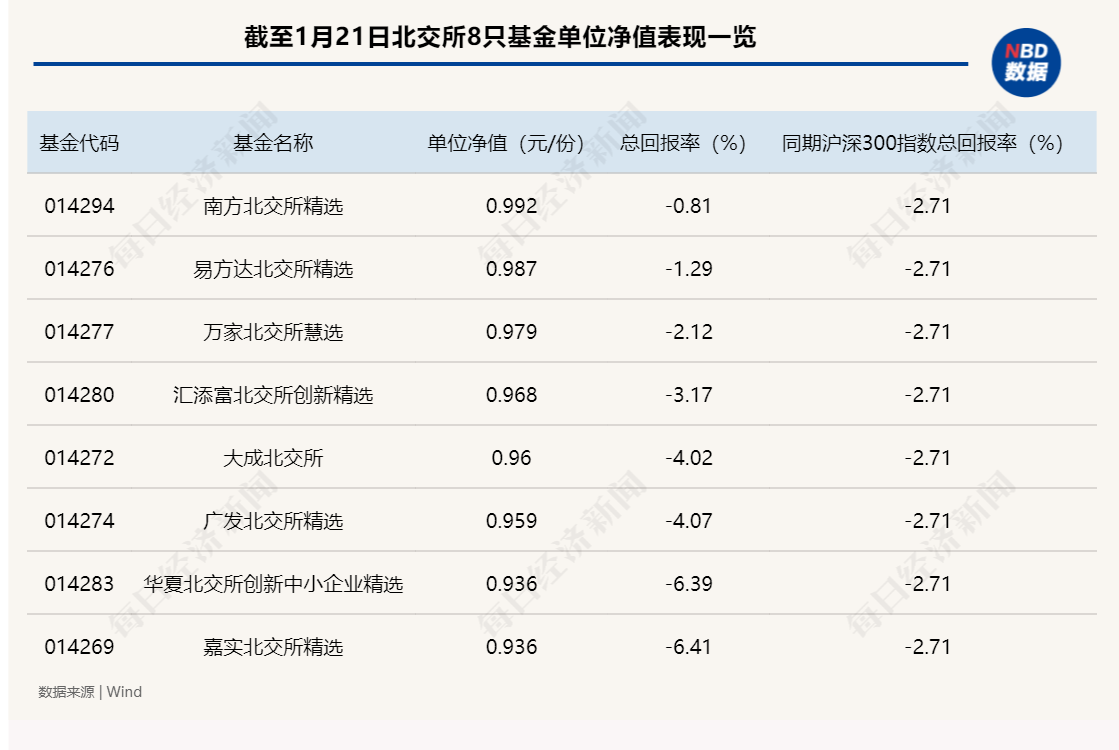This screenshot has height=750, width=1119.
Task: Click total return -4.07
Action: pyautogui.click(x=688, y=521)
